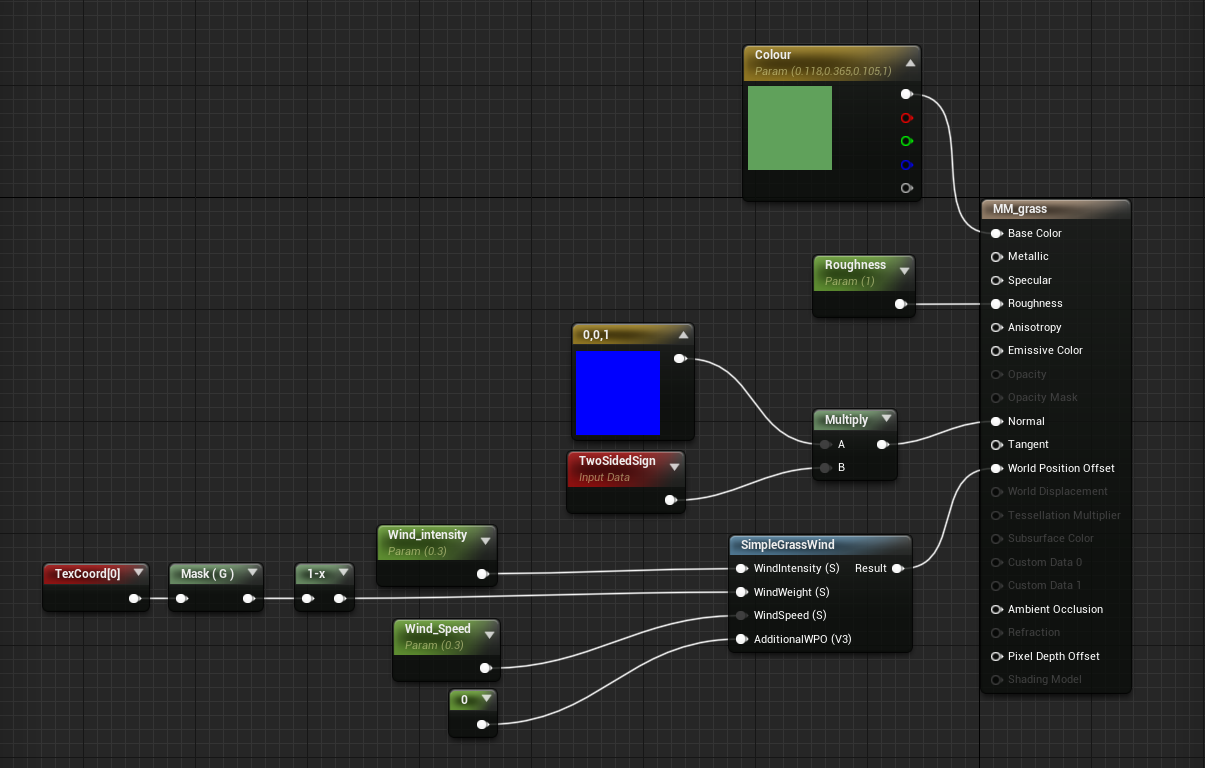Click the Colour node red channel output pin
The image size is (1205, 768).
(906, 118)
